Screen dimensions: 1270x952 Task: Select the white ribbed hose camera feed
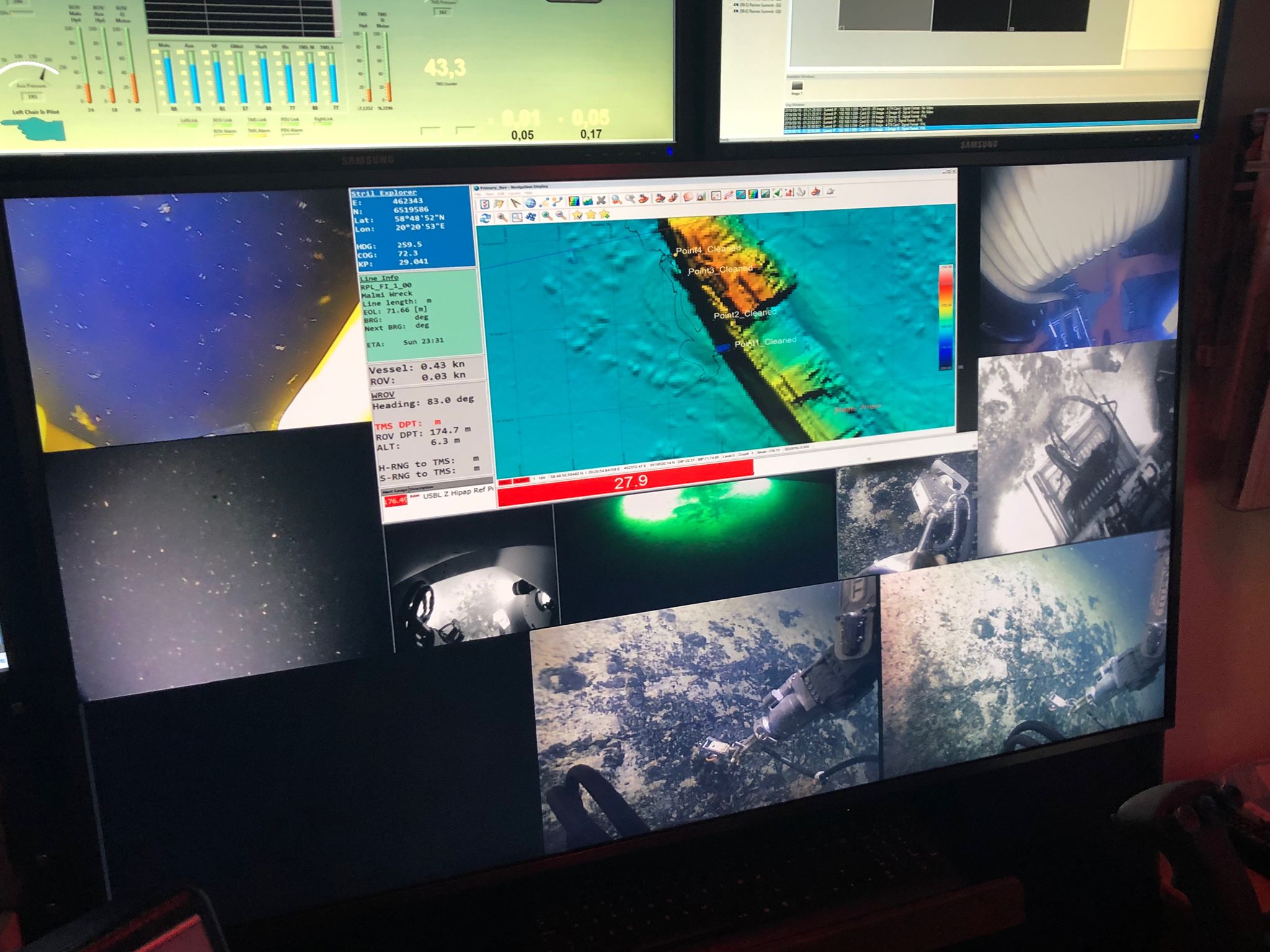(x=1079, y=254)
